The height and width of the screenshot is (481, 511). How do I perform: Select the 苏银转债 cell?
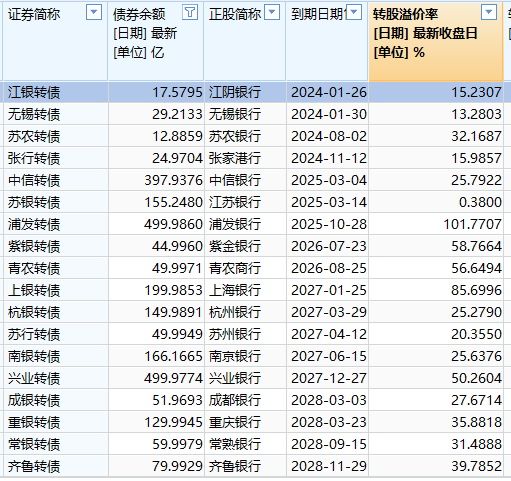[x=56, y=202]
